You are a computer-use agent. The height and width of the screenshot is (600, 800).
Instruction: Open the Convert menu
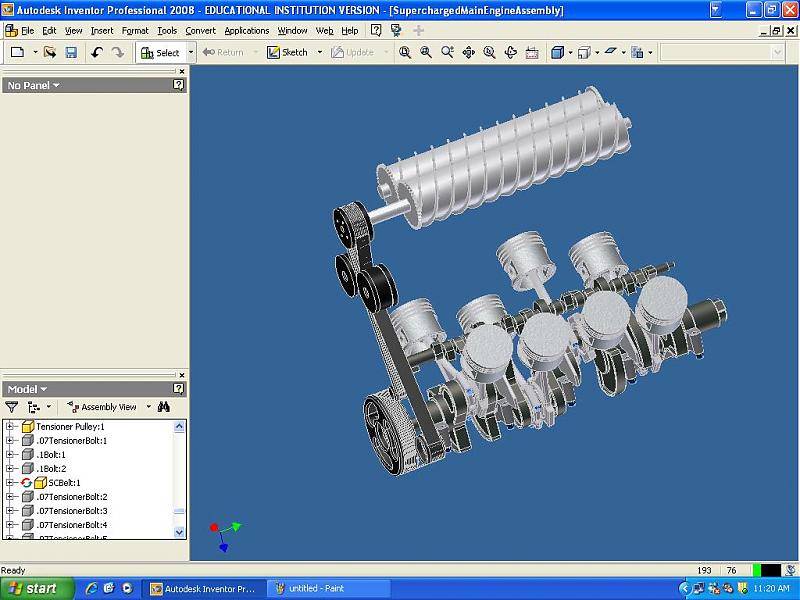pyautogui.click(x=201, y=31)
